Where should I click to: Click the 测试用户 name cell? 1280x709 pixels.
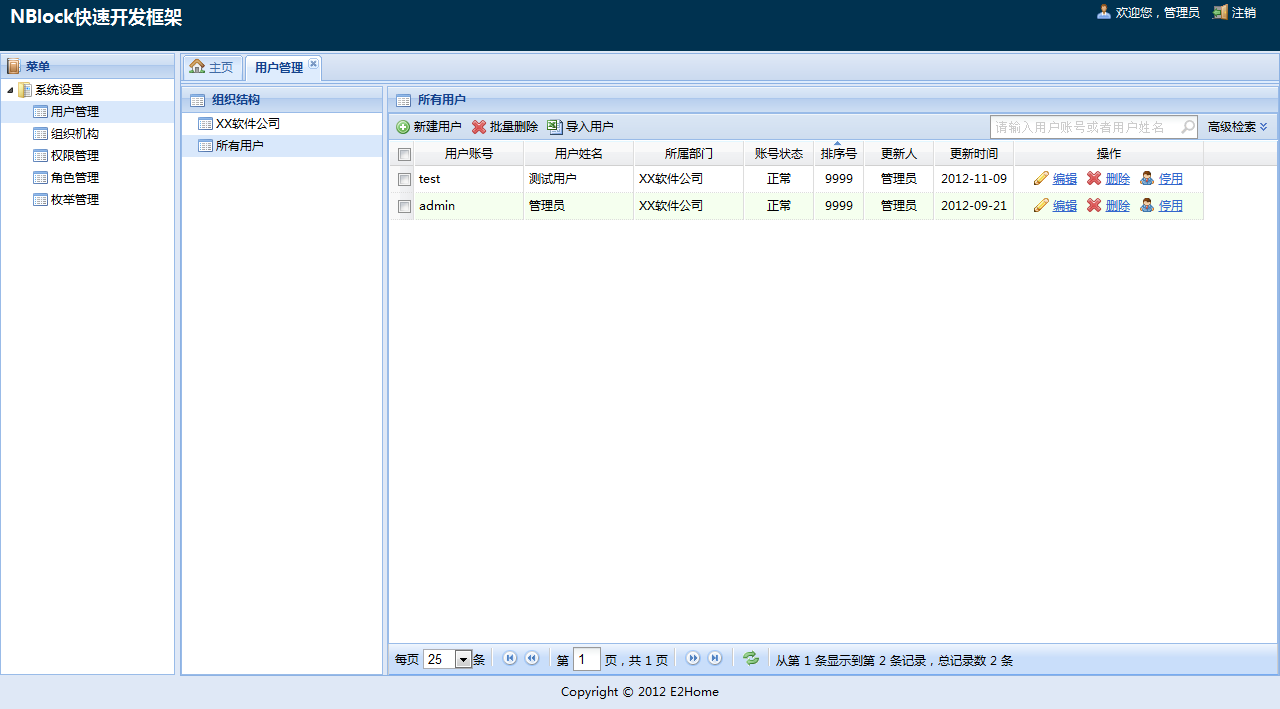click(579, 179)
